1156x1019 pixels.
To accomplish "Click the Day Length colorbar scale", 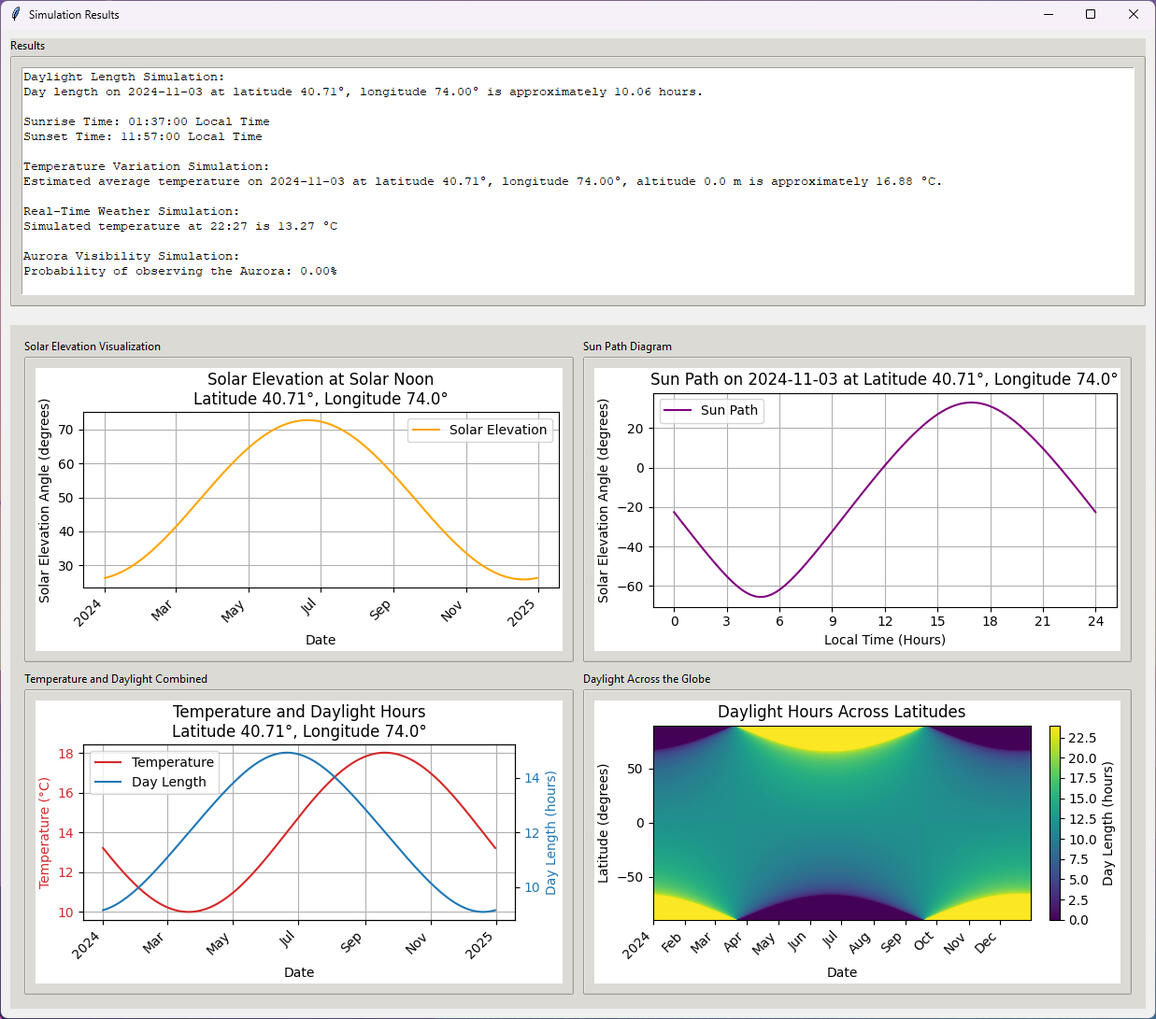I will (x=1055, y=822).
